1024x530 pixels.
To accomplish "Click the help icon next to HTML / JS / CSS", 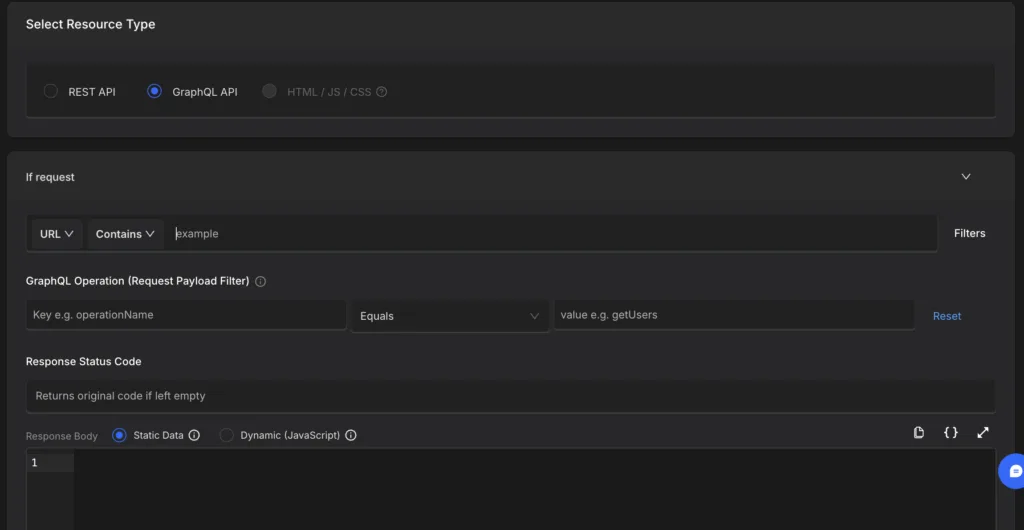I will pyautogui.click(x=382, y=92).
